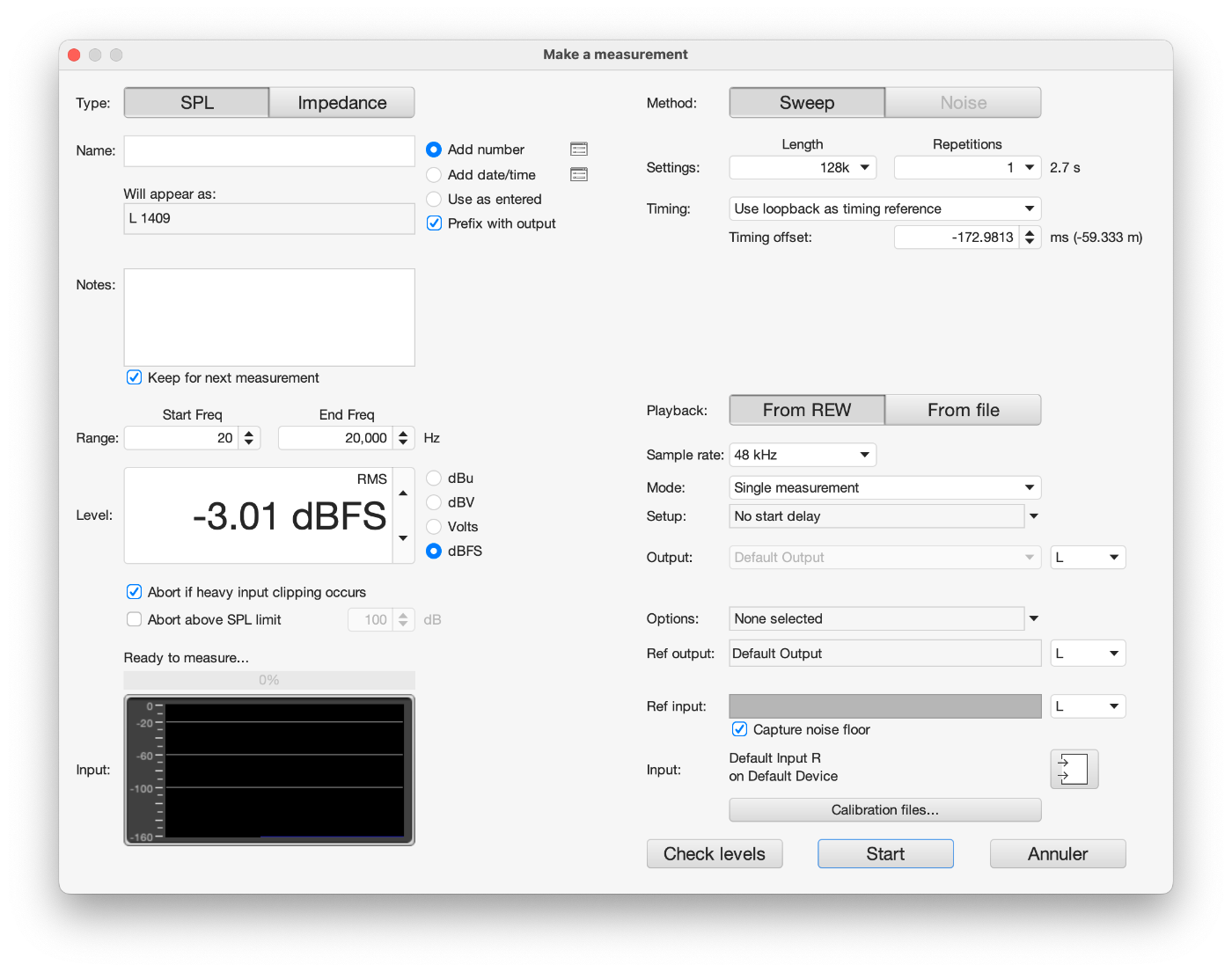Image resolution: width=1232 pixels, height=972 pixels.
Task: Select dBu level units
Action: point(434,479)
